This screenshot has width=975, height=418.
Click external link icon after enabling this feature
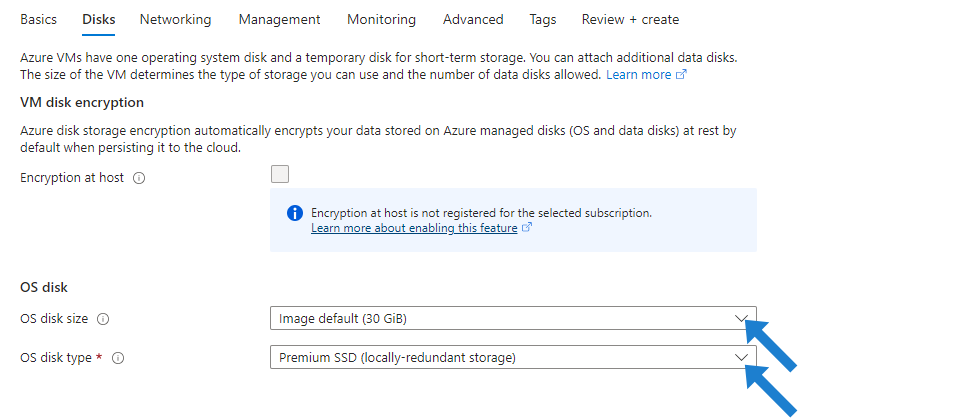527,228
